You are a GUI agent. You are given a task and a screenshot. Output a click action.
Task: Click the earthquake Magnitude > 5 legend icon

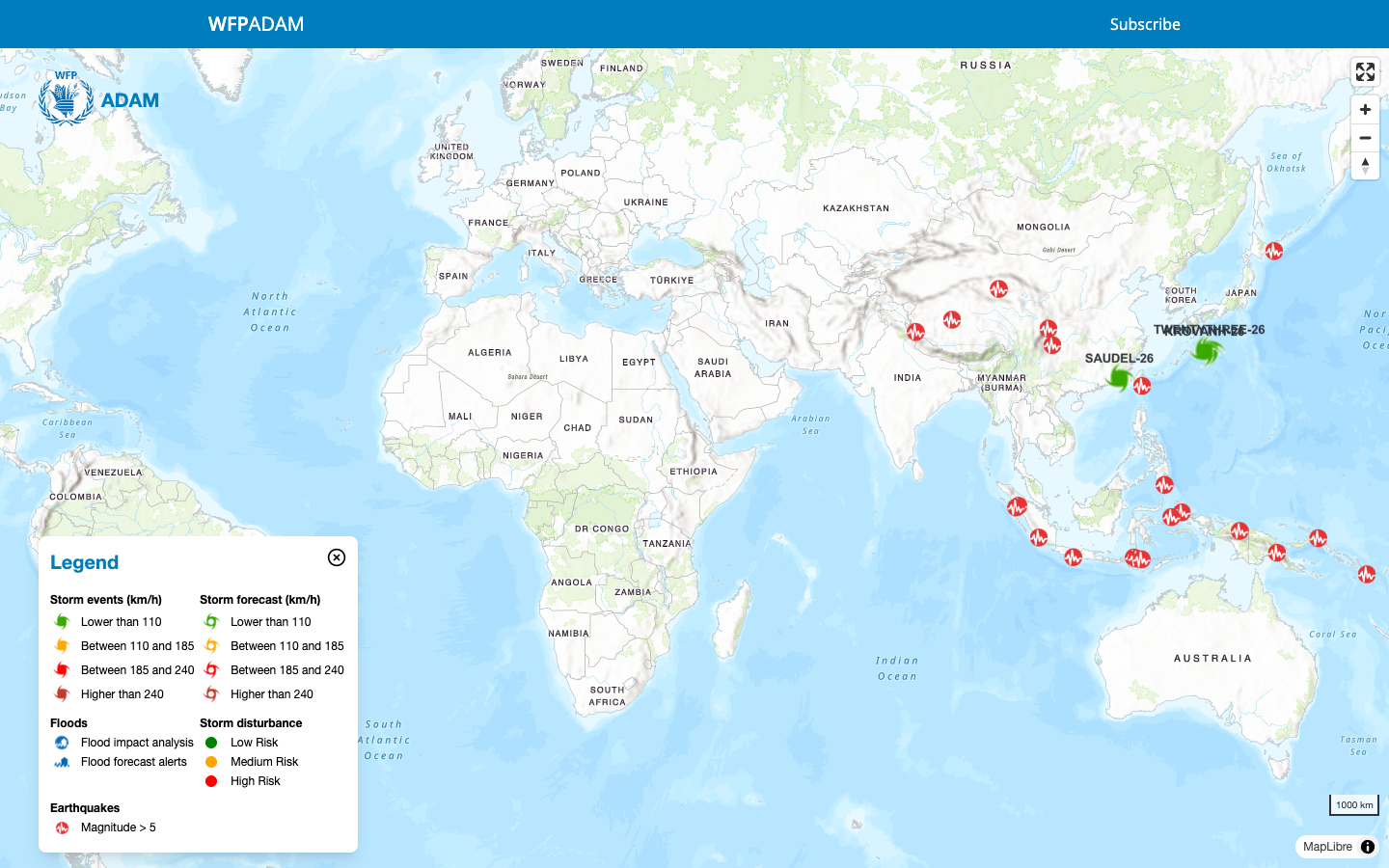[62, 827]
